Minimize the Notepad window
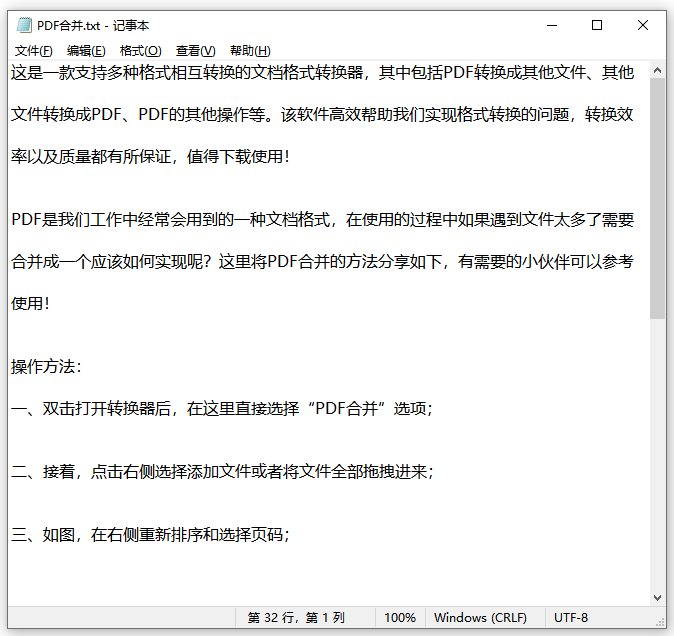This screenshot has height=636, width=674. pos(551,25)
